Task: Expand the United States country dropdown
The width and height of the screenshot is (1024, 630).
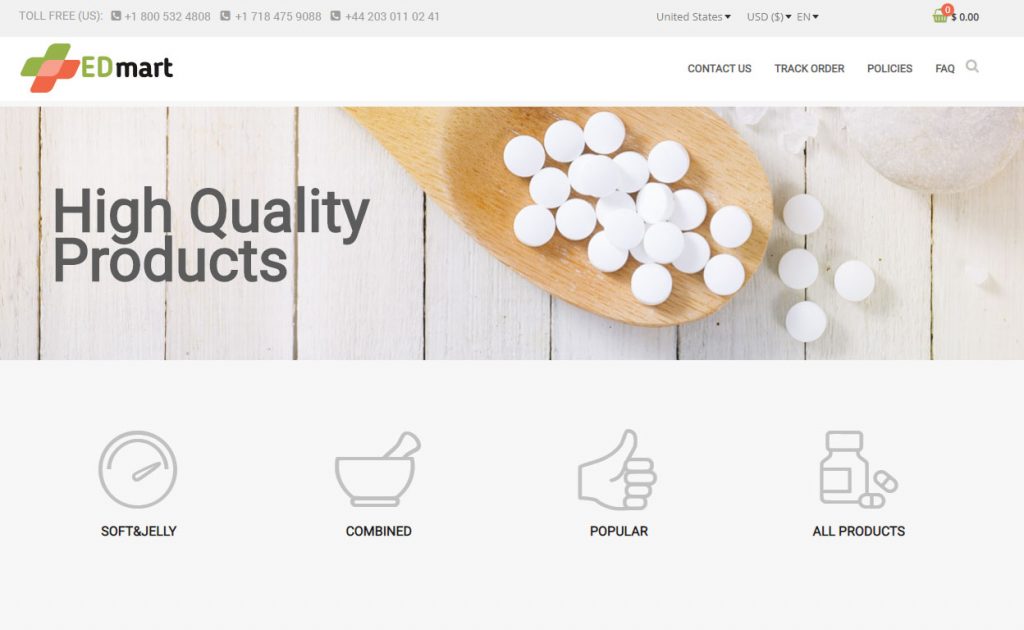Action: [693, 17]
